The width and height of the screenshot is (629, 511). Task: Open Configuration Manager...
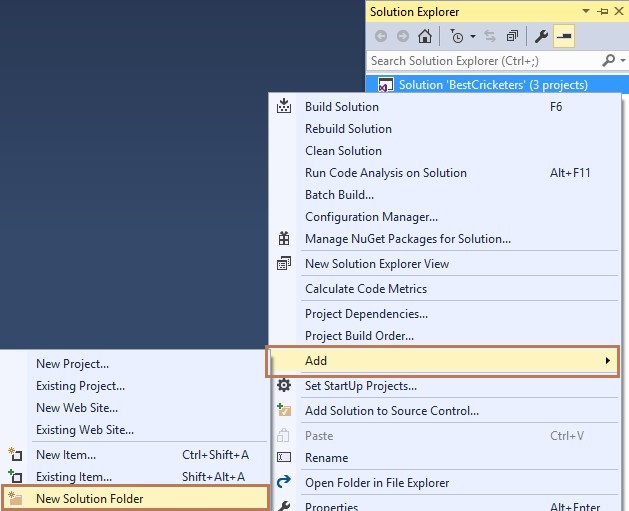point(445,217)
